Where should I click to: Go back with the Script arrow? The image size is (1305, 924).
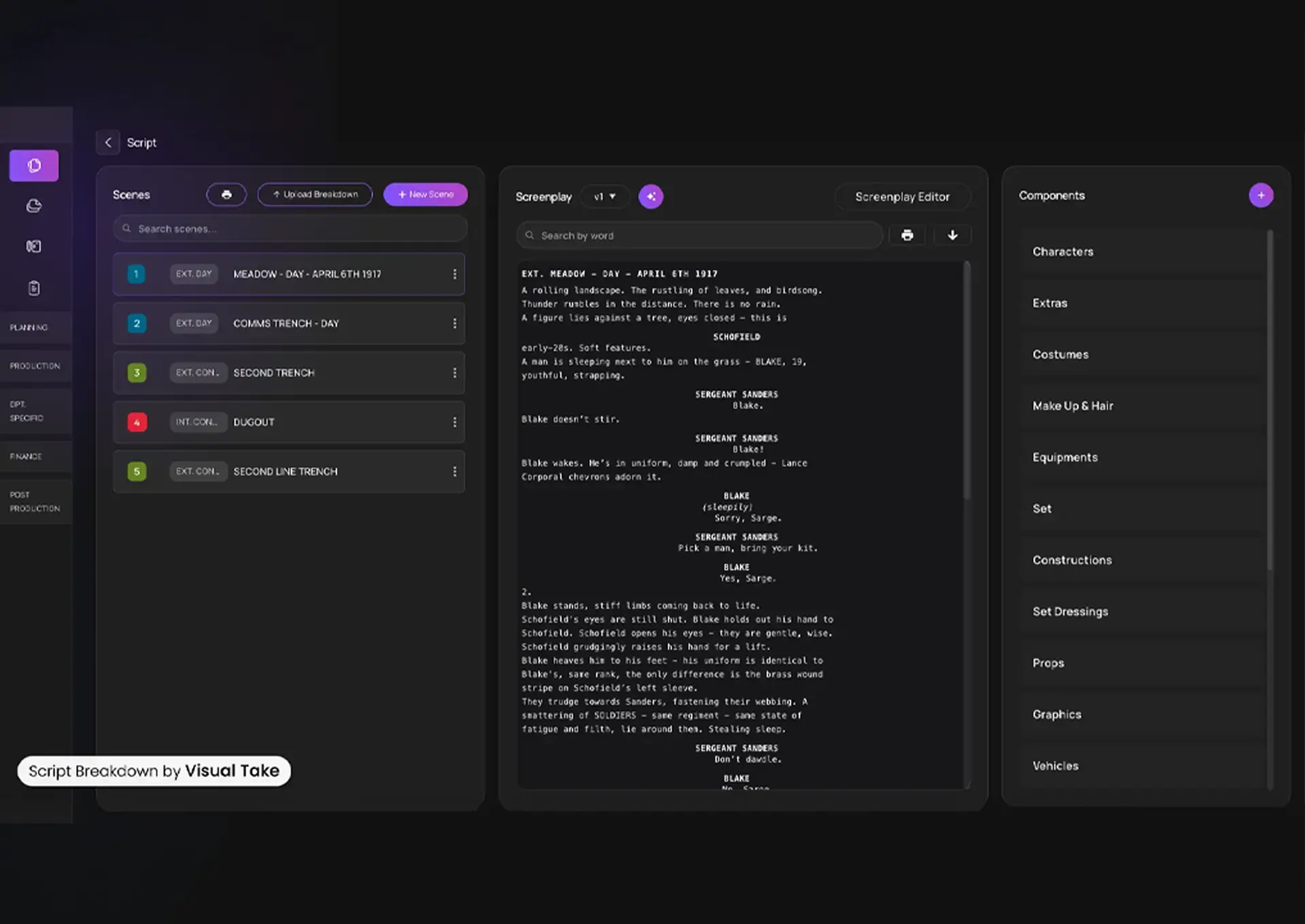pos(108,143)
